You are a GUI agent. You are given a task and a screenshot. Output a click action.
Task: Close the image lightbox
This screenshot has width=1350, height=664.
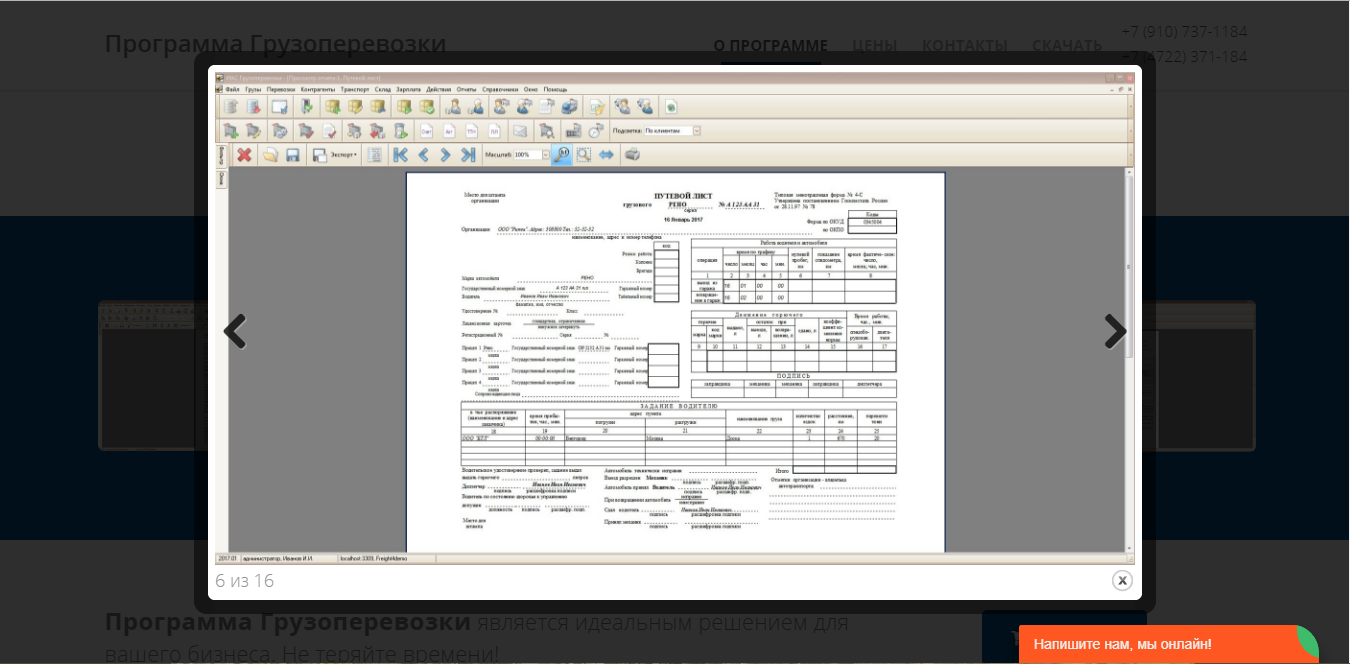[x=1122, y=580]
